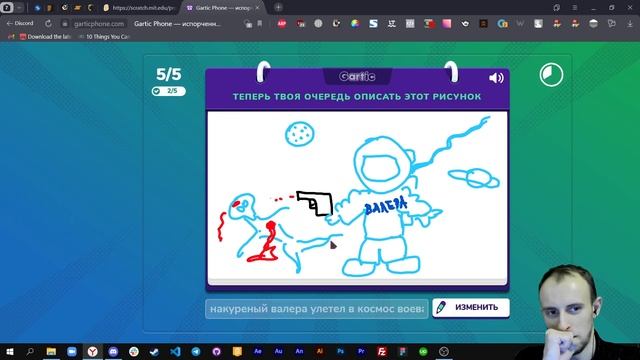Launch Adobe After Effects from taskbar
The height and width of the screenshot is (360, 640).
coord(258,351)
